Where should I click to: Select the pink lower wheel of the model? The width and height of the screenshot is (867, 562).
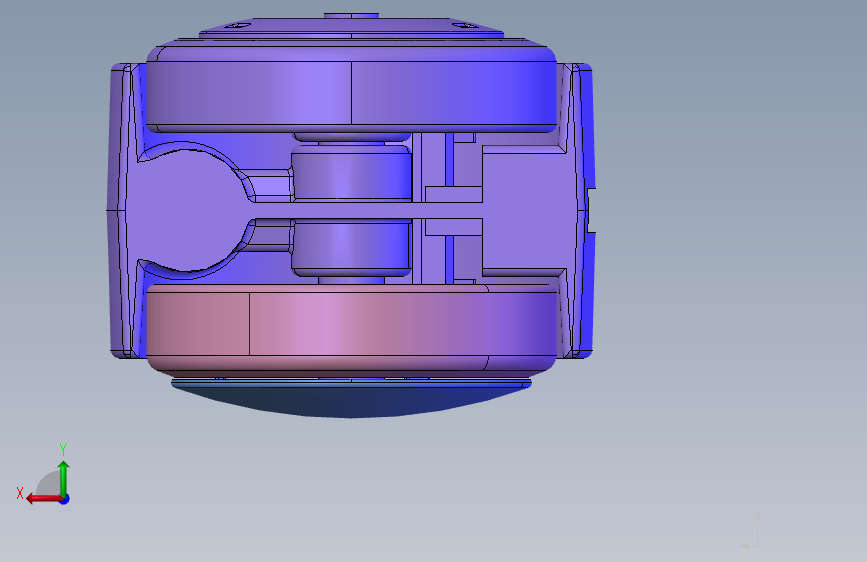[351, 329]
